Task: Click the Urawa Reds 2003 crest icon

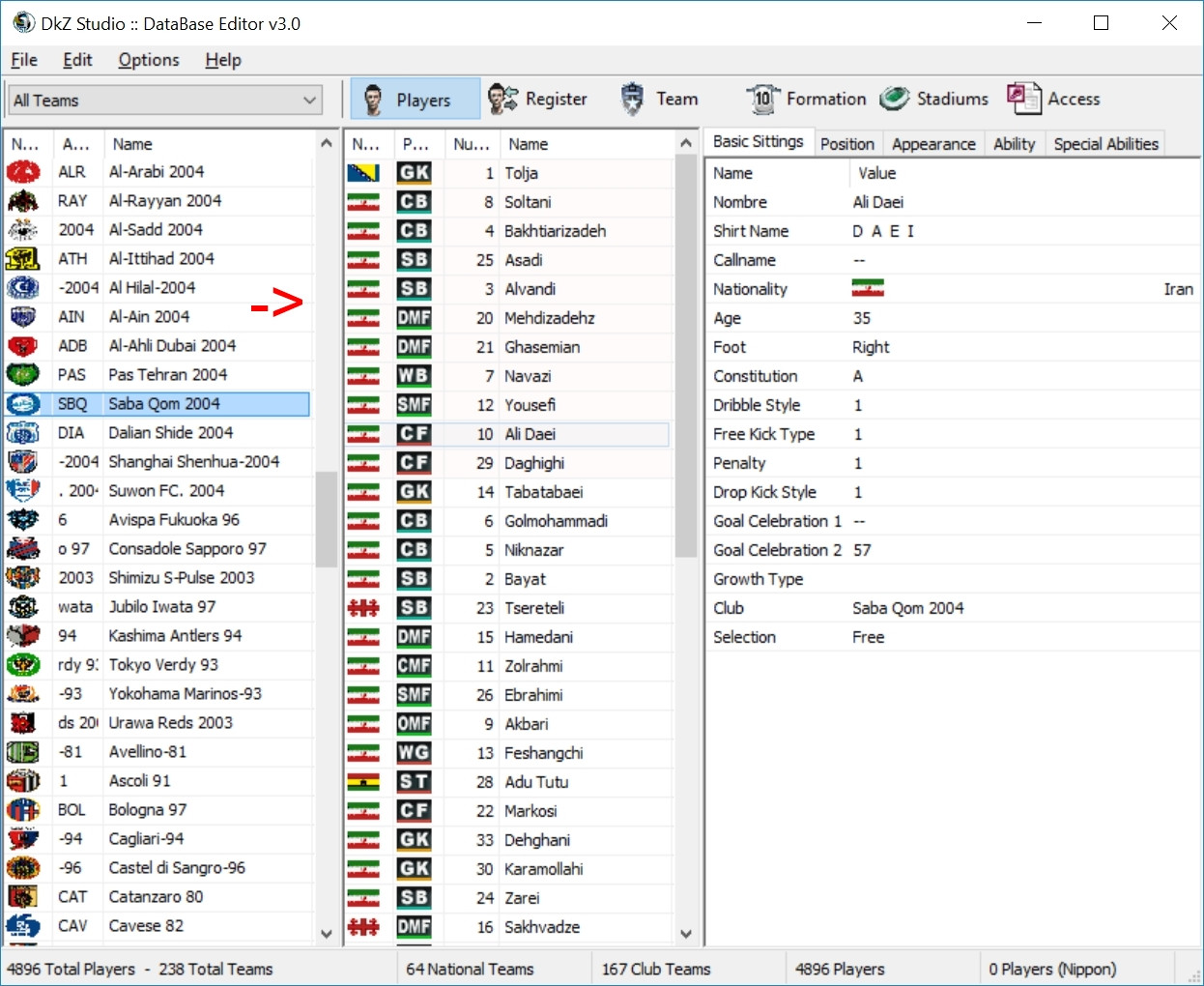Action: (x=23, y=723)
